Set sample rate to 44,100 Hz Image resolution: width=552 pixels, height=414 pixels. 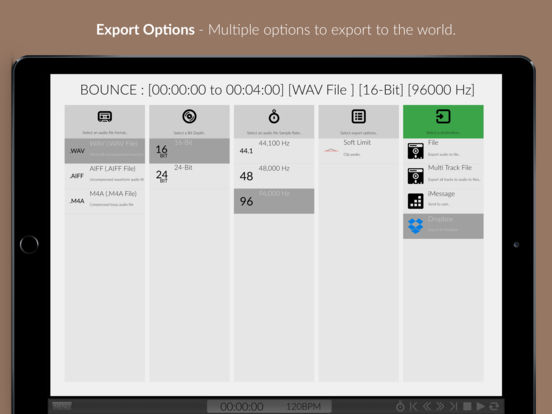coord(274,151)
